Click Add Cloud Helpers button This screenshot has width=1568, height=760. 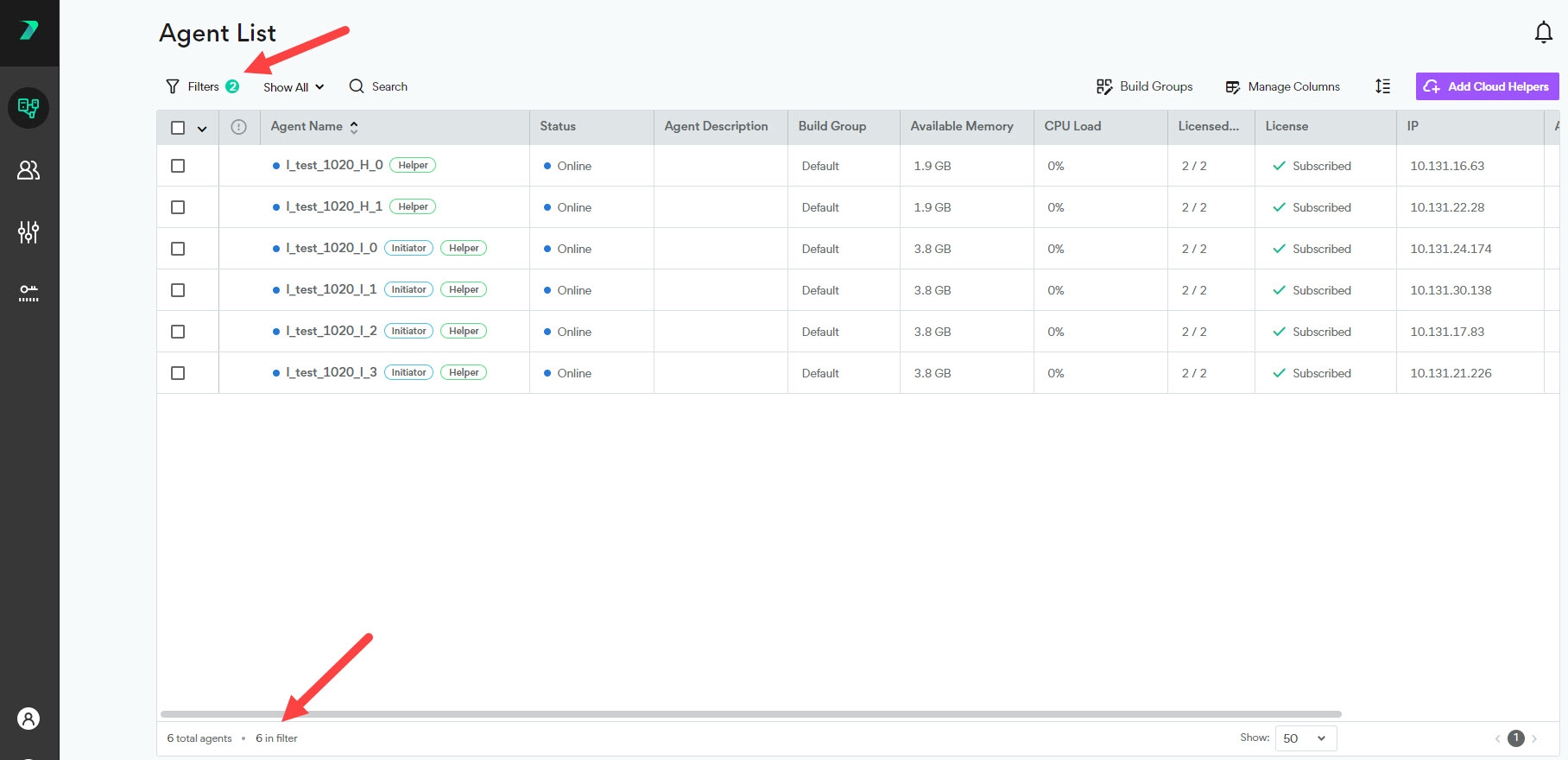point(1487,86)
